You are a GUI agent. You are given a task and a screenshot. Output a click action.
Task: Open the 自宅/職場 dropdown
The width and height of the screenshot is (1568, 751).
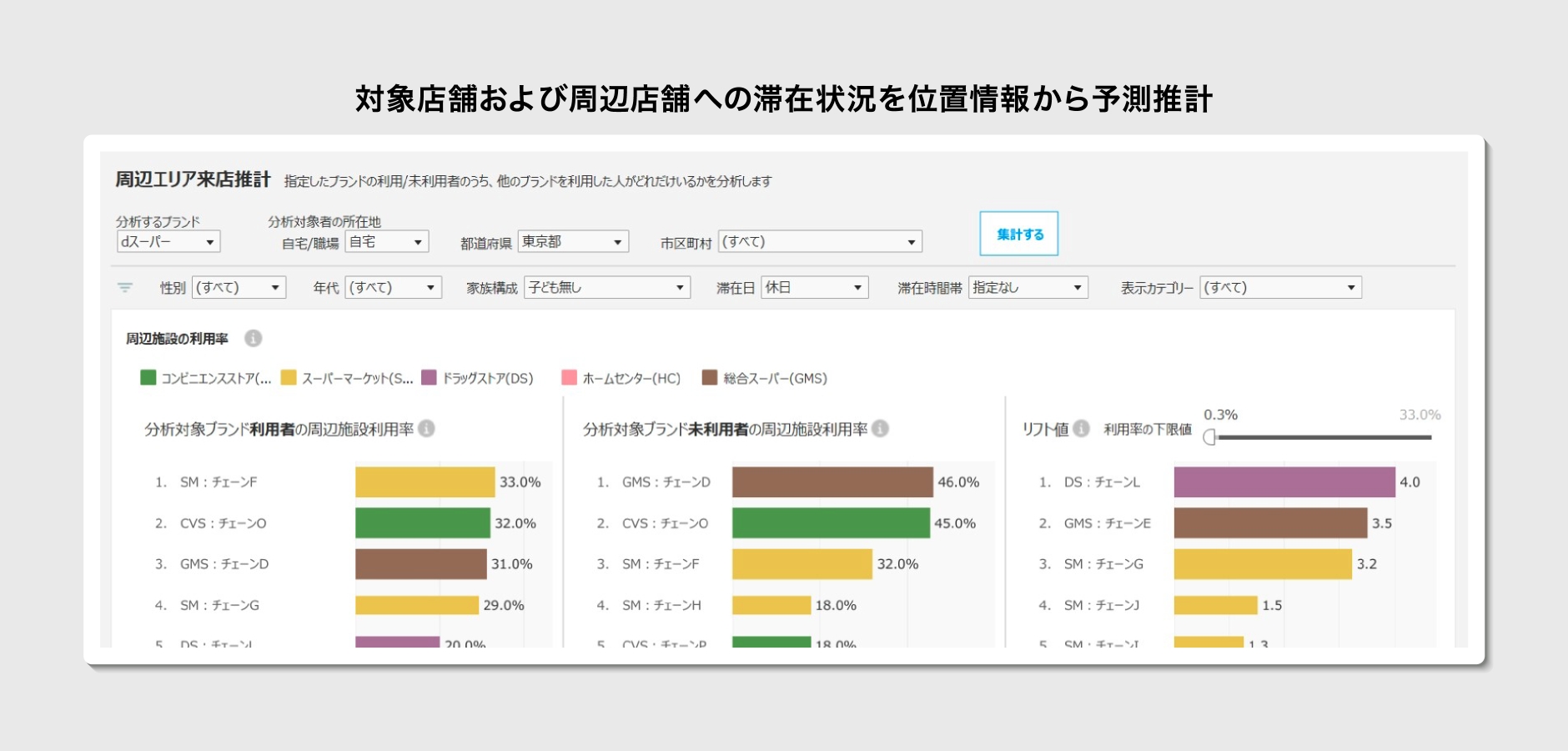coord(387,241)
